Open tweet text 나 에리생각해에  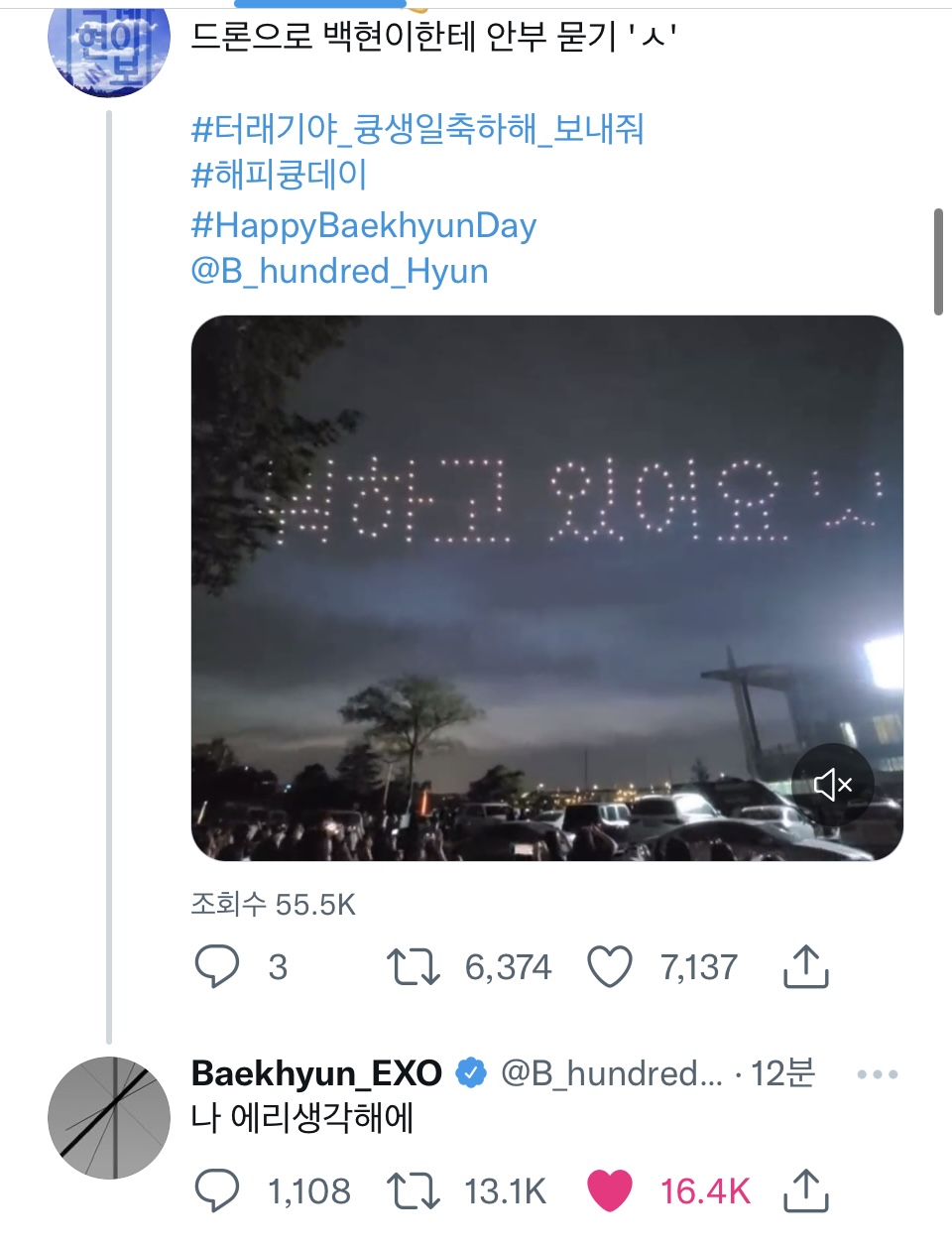[301, 1118]
